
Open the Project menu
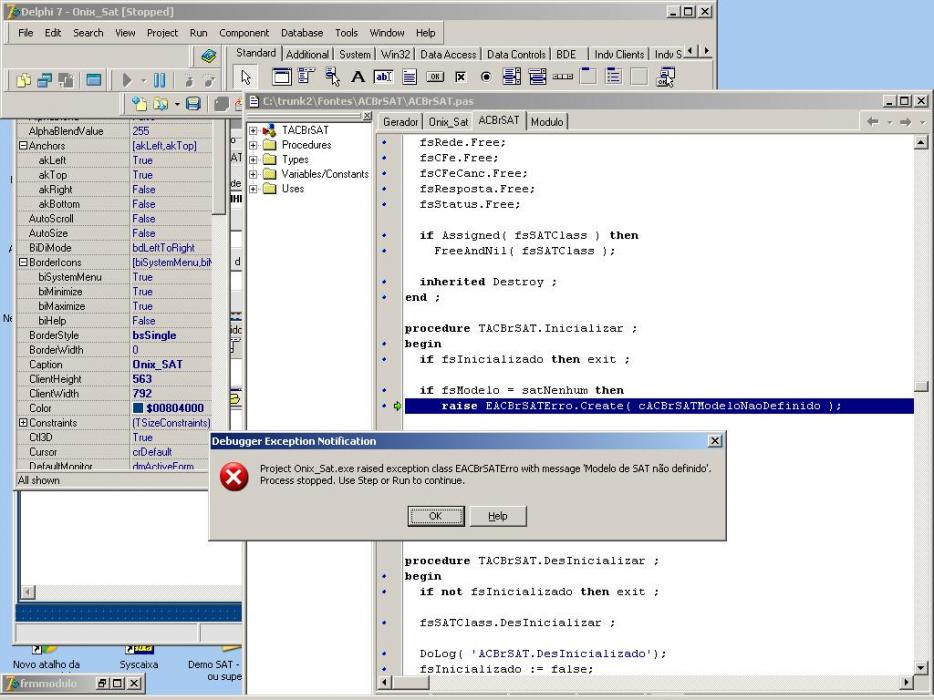[x=162, y=33]
